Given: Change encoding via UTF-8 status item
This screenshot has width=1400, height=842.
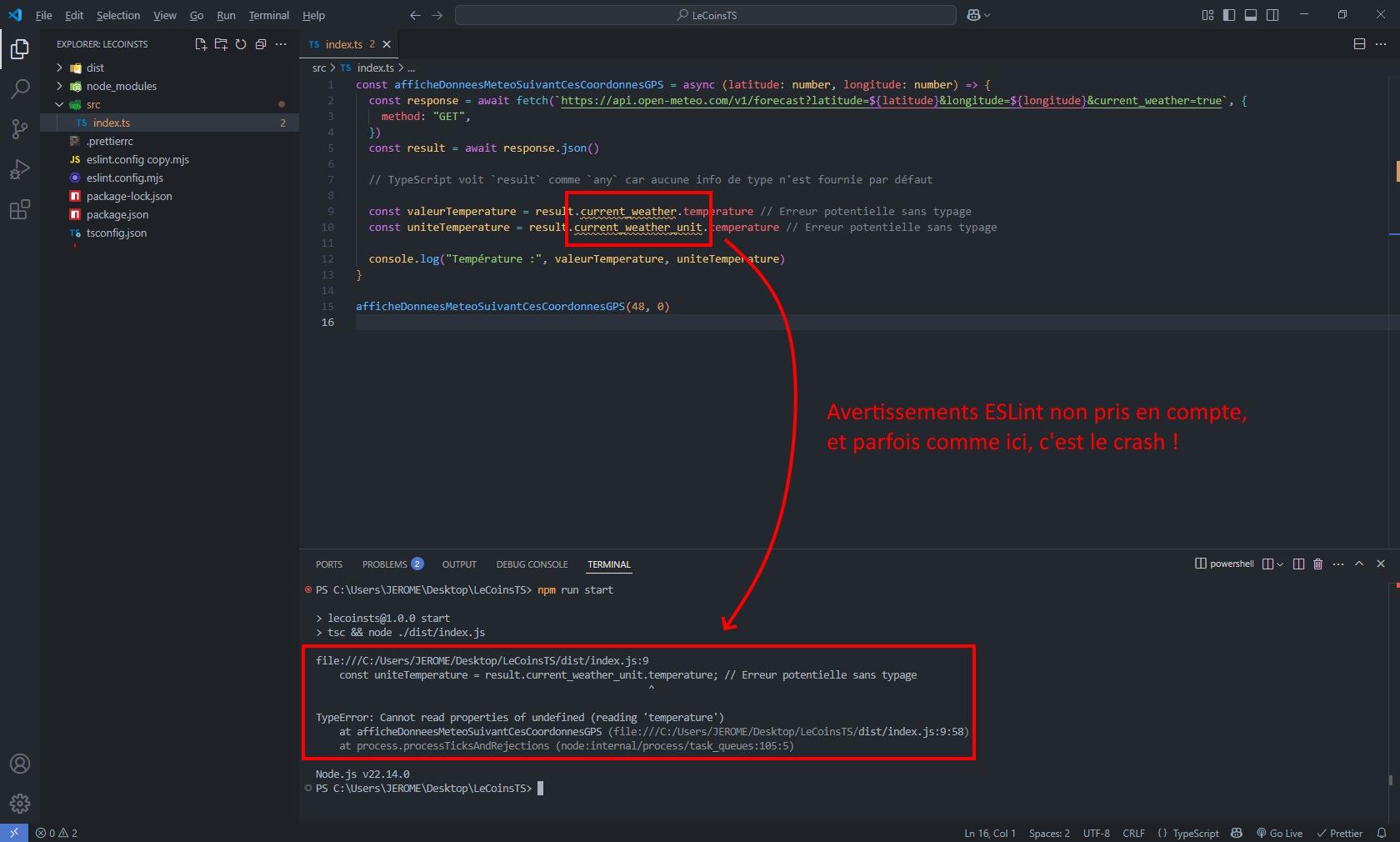Looking at the screenshot, I should 1097,833.
